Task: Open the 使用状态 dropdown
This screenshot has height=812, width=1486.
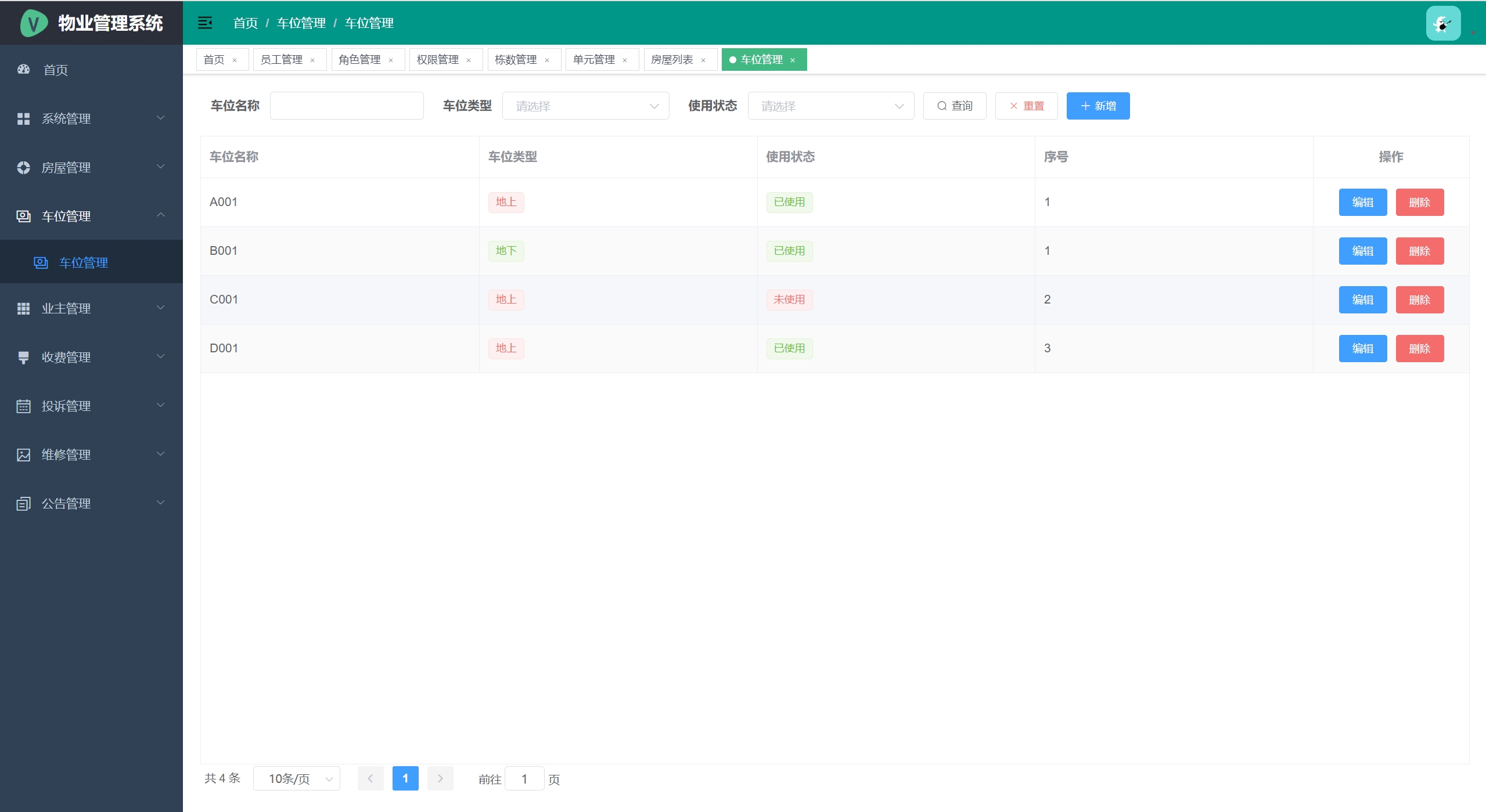Action: pos(830,106)
